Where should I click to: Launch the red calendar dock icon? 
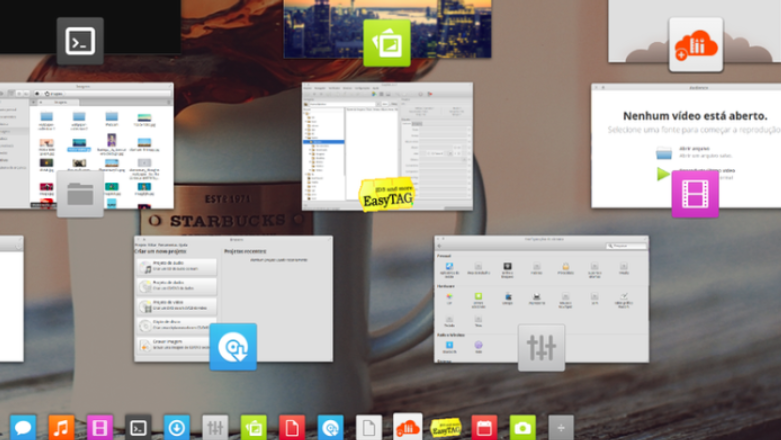point(484,428)
